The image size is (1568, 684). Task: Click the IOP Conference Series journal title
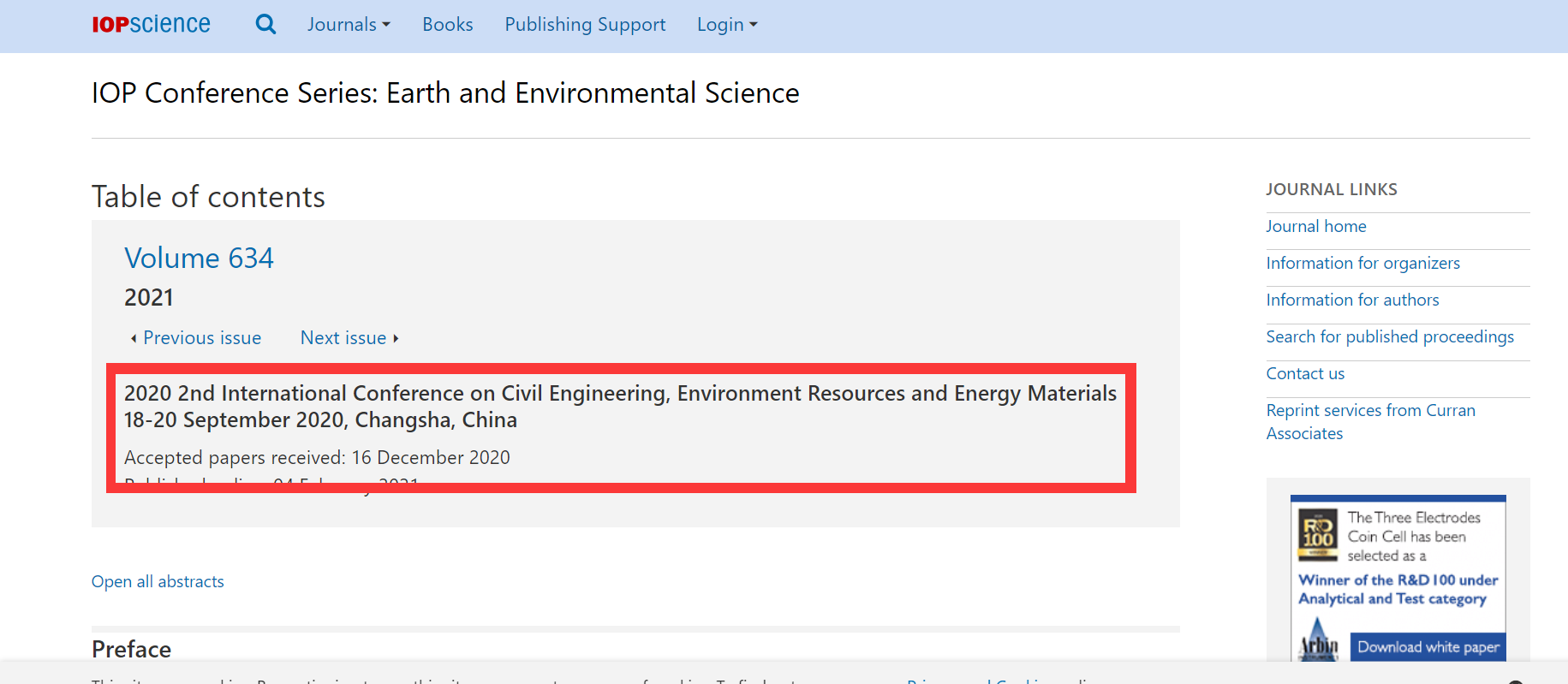tap(445, 92)
